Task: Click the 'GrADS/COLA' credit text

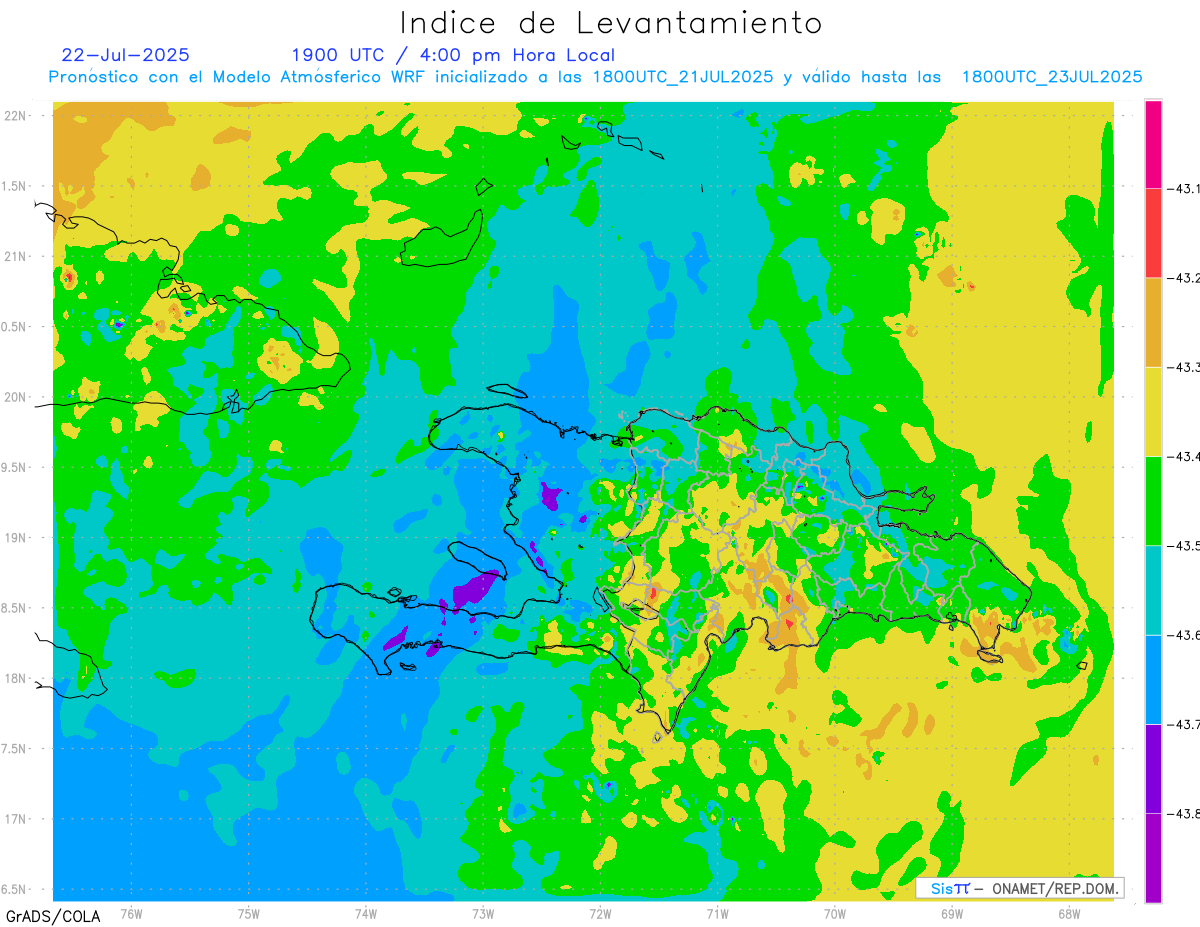Action: tap(53, 916)
